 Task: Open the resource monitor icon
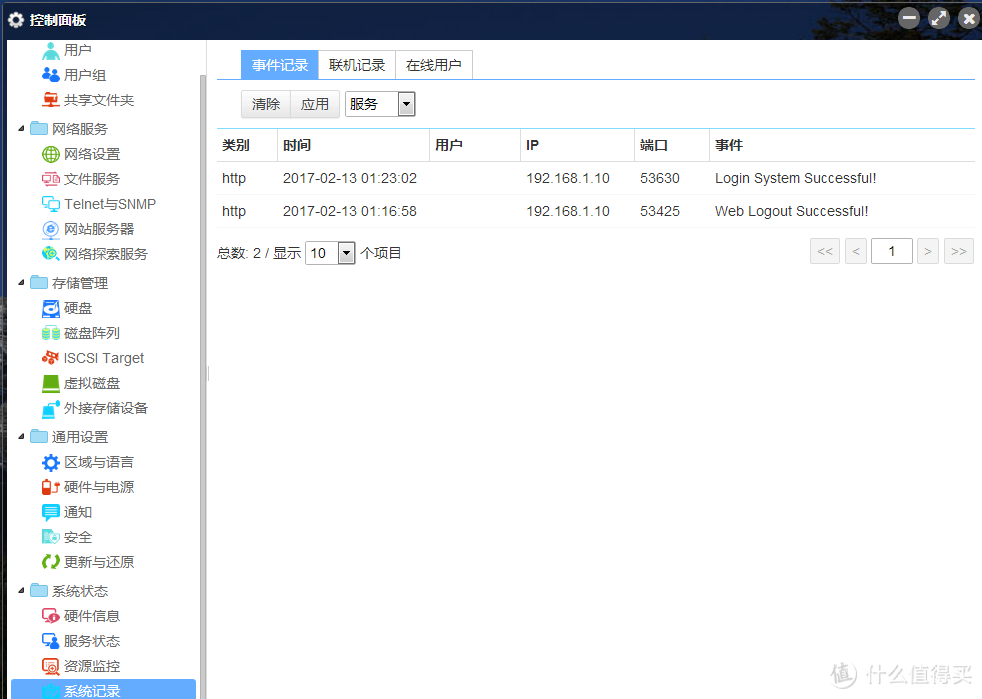coord(51,666)
